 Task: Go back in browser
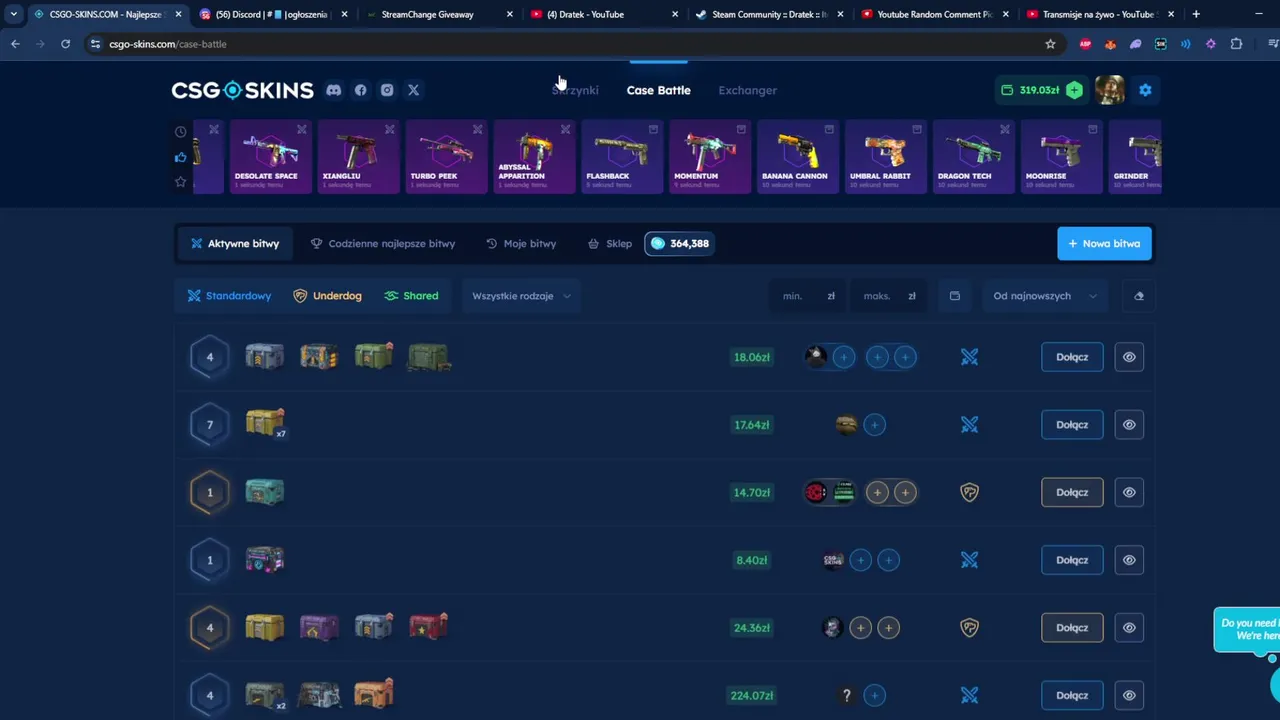point(15,44)
